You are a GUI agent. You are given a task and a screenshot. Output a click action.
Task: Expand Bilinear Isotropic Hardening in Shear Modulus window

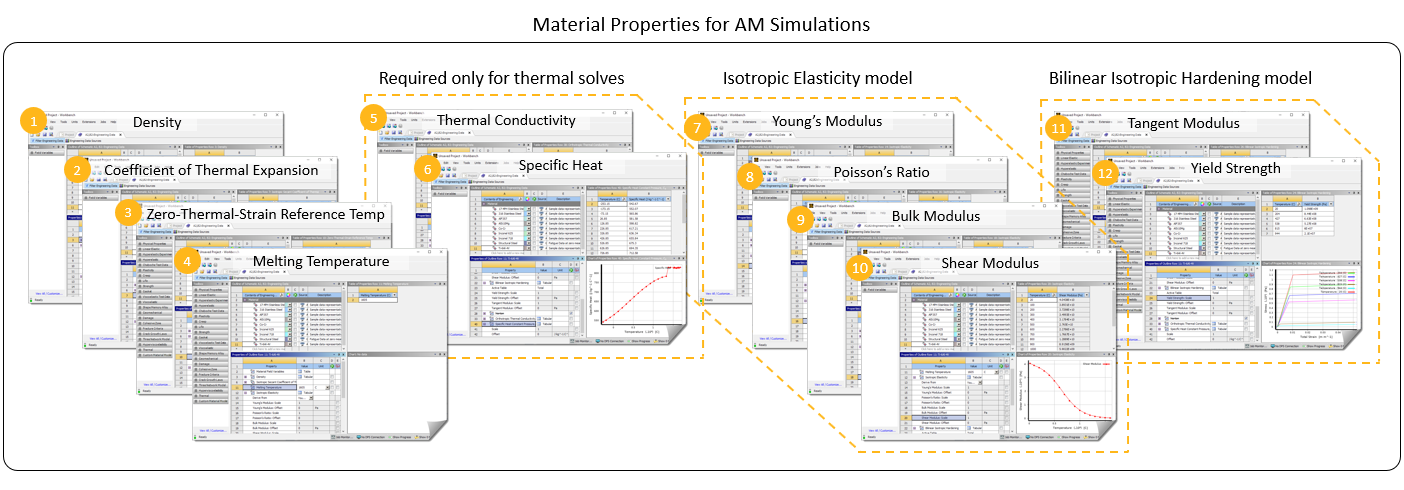[x=915, y=428]
